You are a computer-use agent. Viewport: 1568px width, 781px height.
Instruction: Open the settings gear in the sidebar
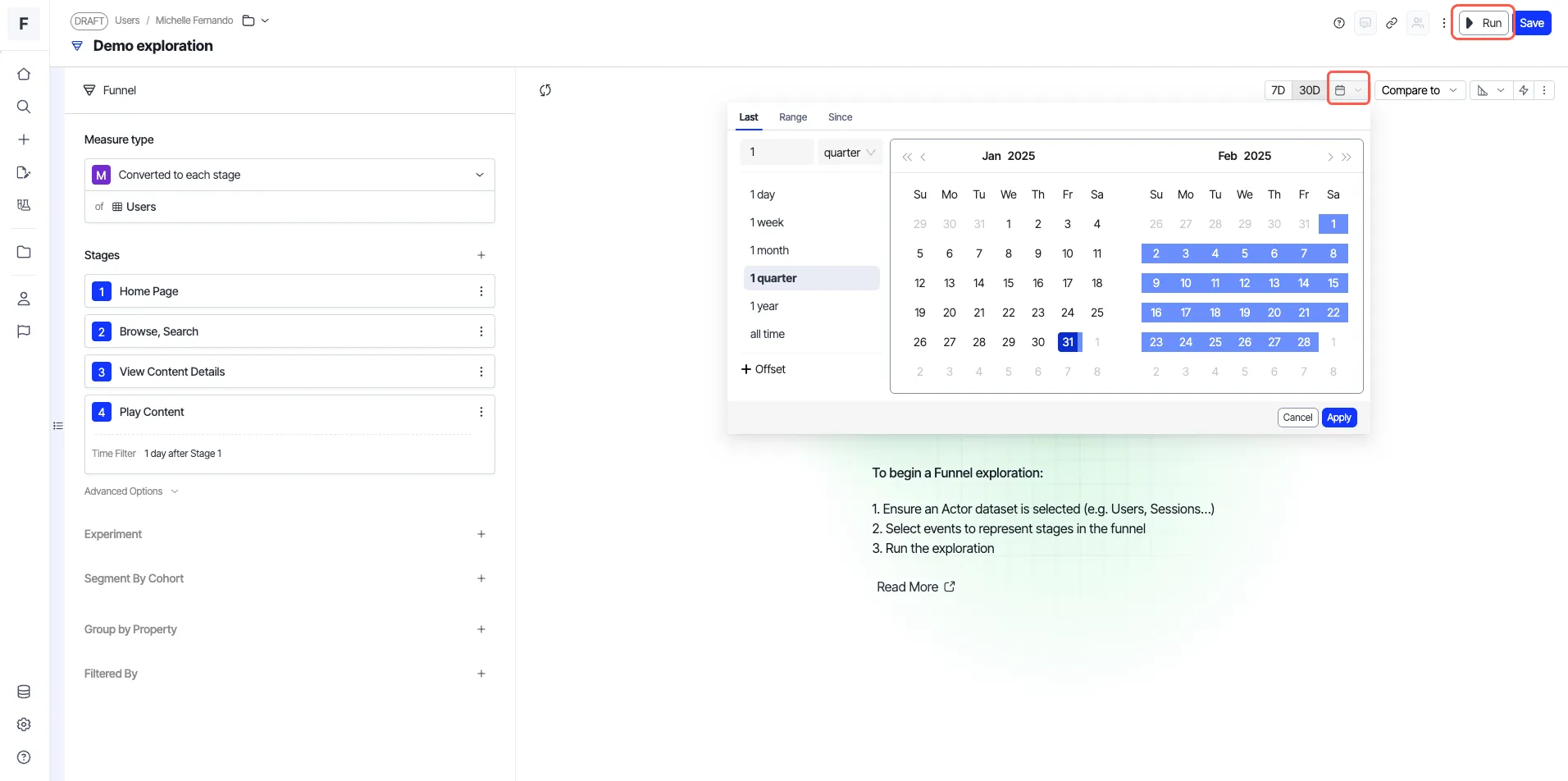[x=24, y=724]
